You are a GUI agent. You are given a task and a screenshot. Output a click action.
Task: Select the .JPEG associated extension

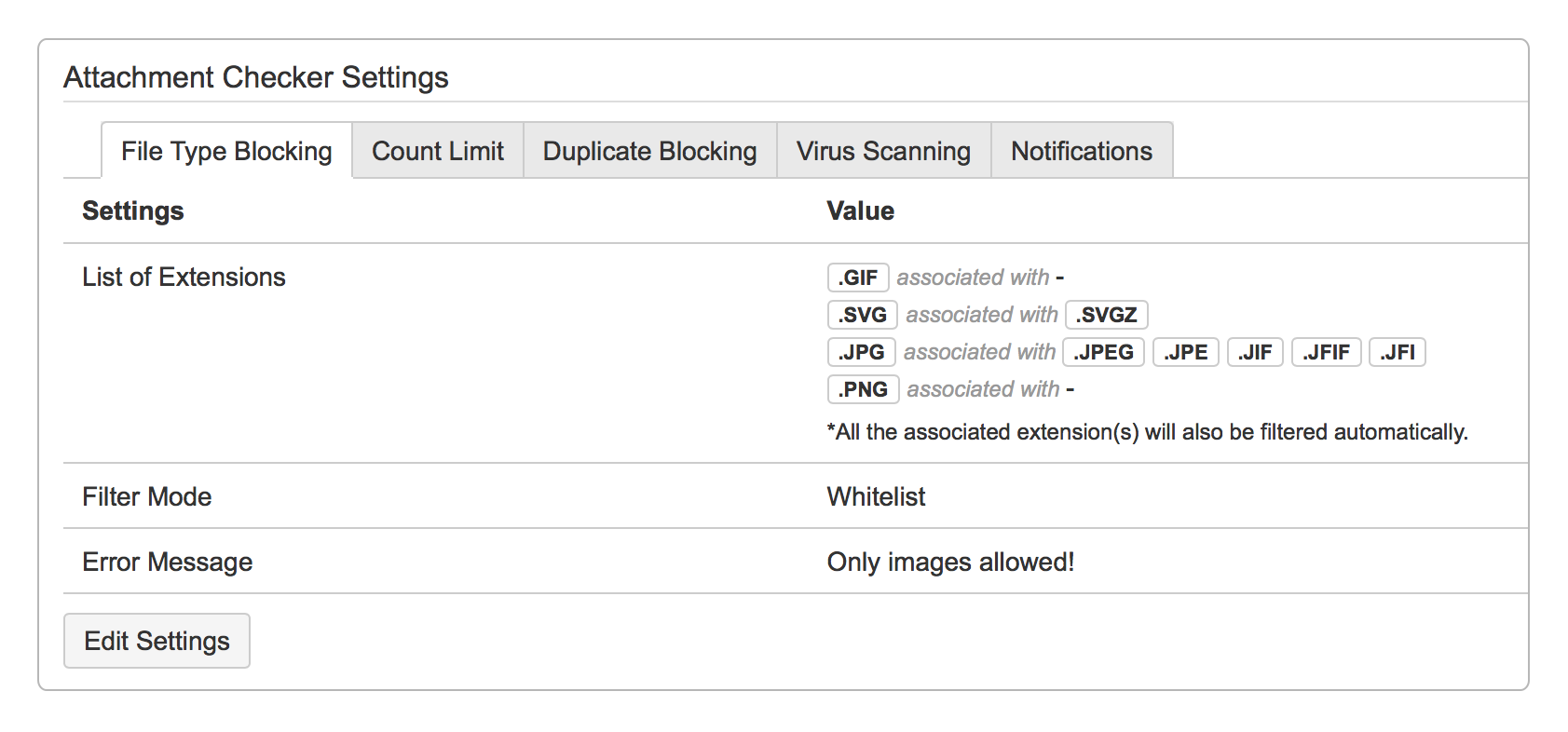[1103, 351]
